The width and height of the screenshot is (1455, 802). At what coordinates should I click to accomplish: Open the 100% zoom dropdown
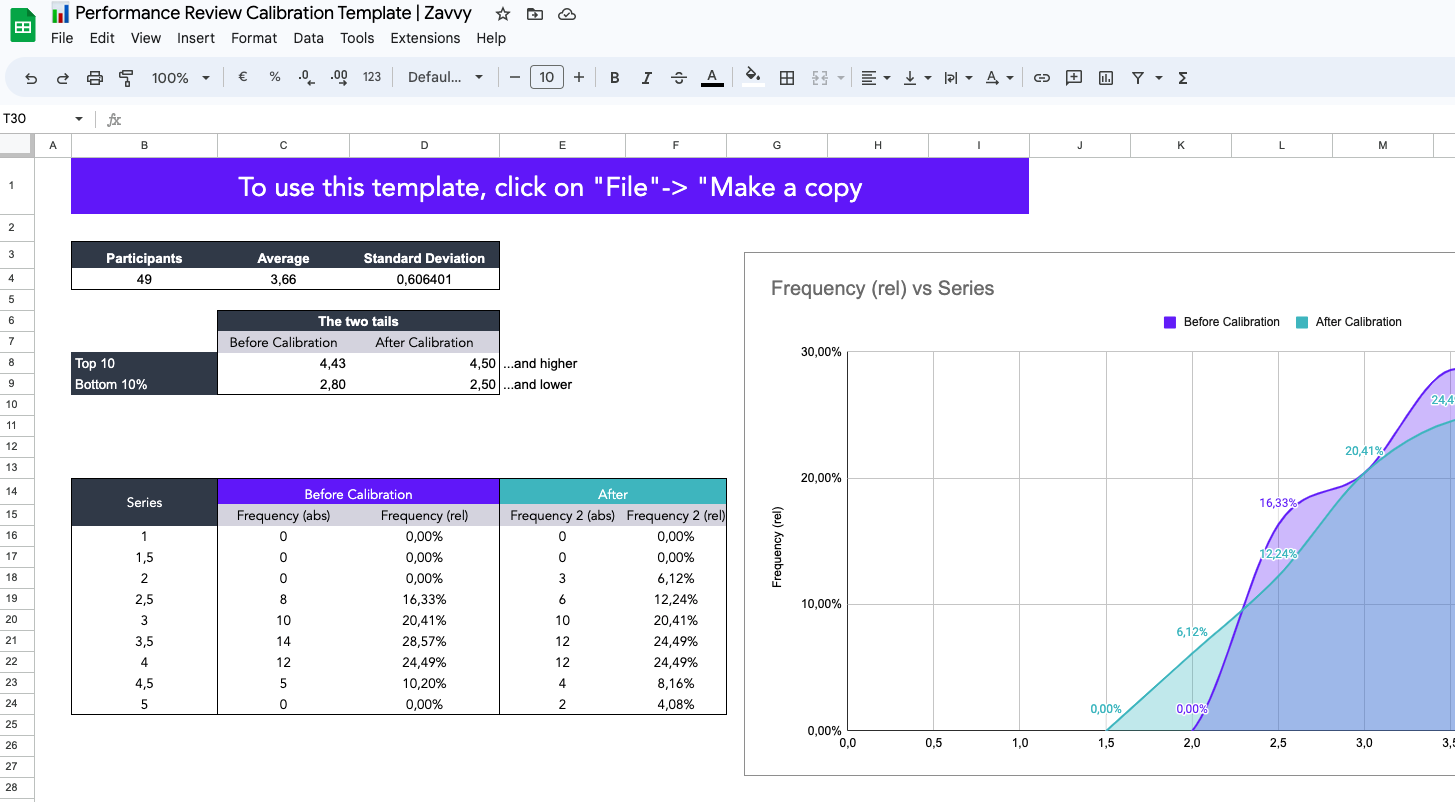coord(181,78)
